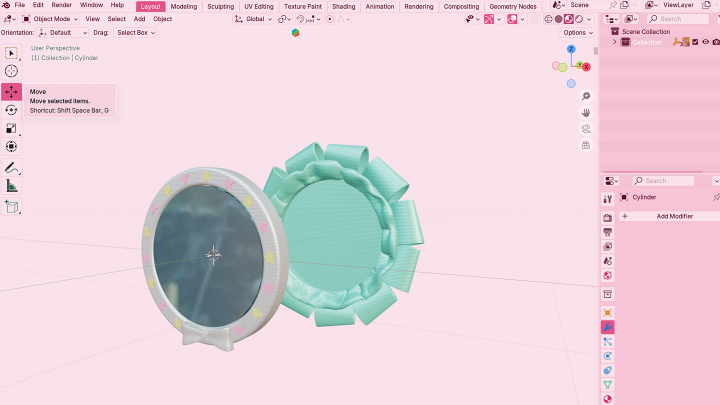Toggle camera view icon in viewport
This screenshot has width=720, height=405.
point(586,129)
